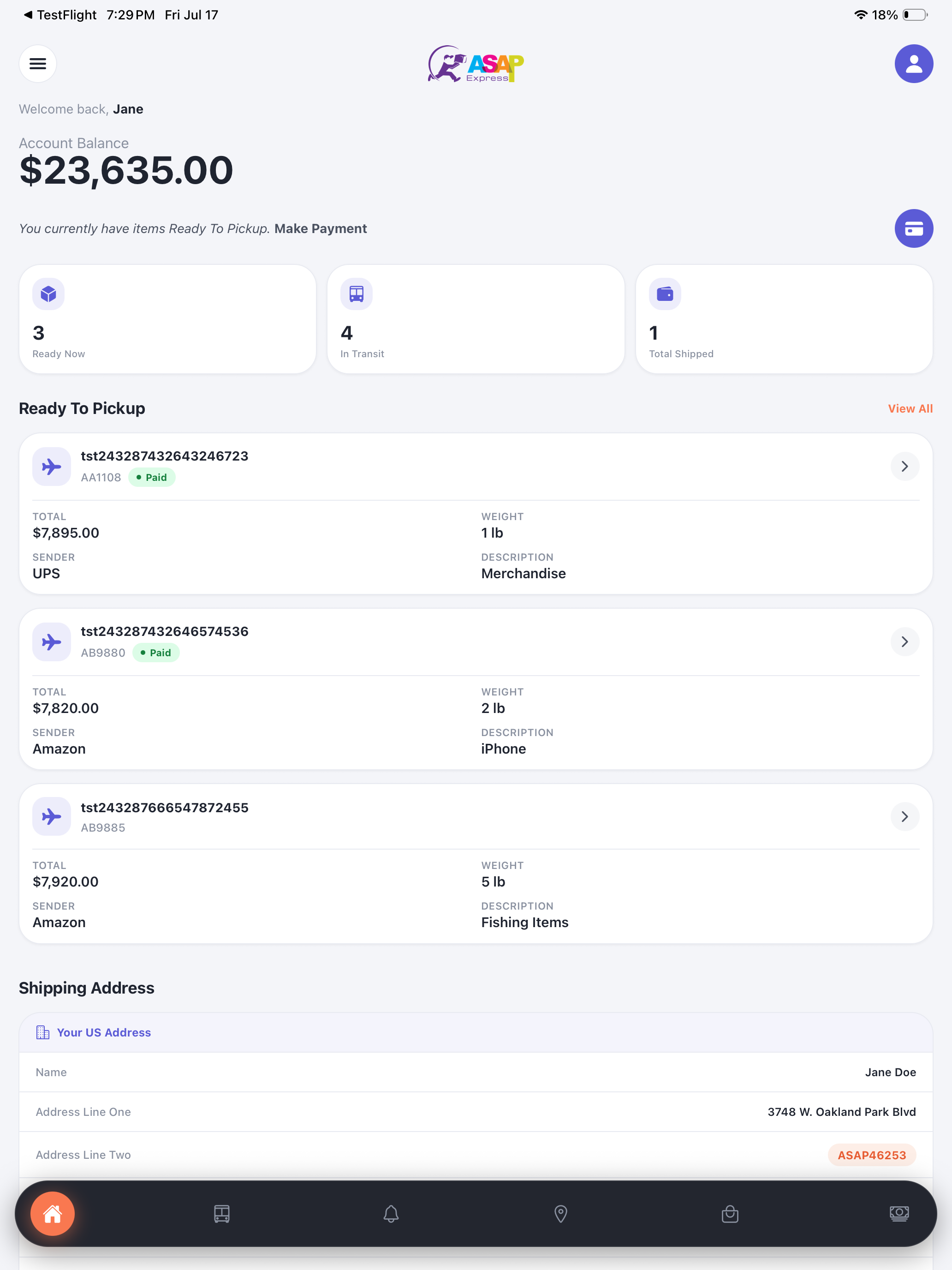Tap the Ready Now box icon
952x1270 pixels.
coord(48,294)
